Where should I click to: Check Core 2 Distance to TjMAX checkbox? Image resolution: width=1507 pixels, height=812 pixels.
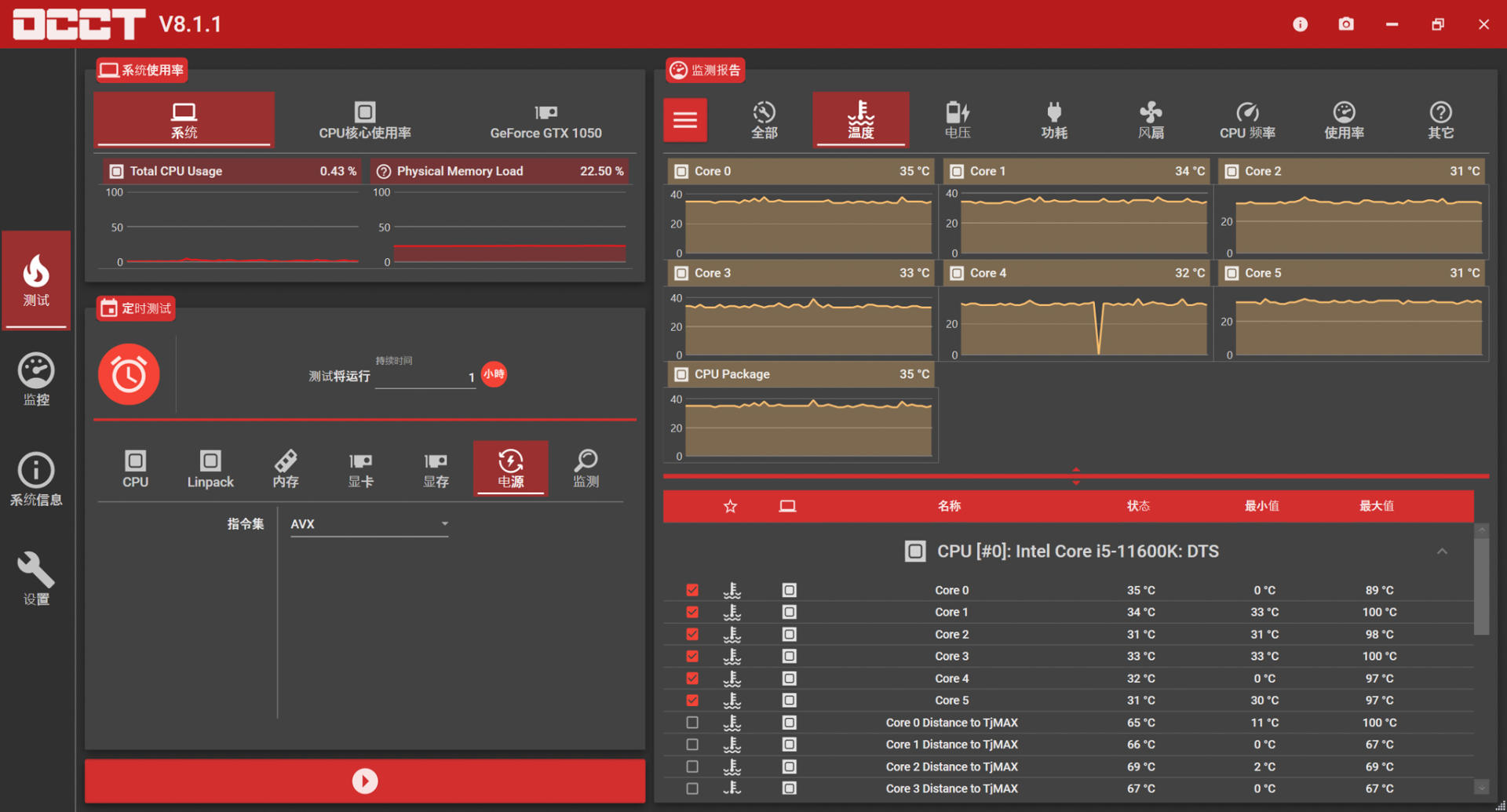click(x=692, y=766)
